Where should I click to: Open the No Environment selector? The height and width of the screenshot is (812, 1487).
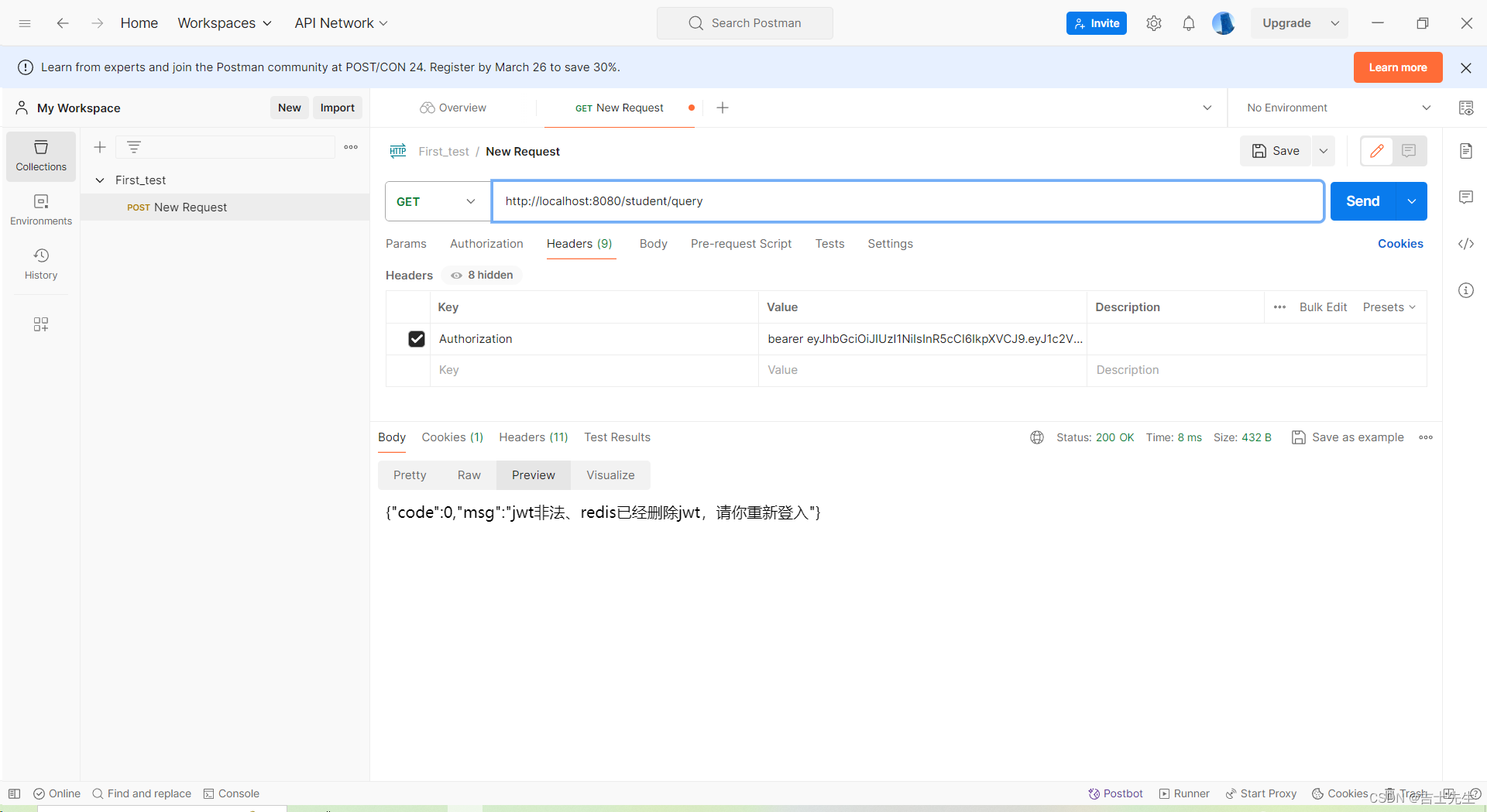[x=1338, y=108]
